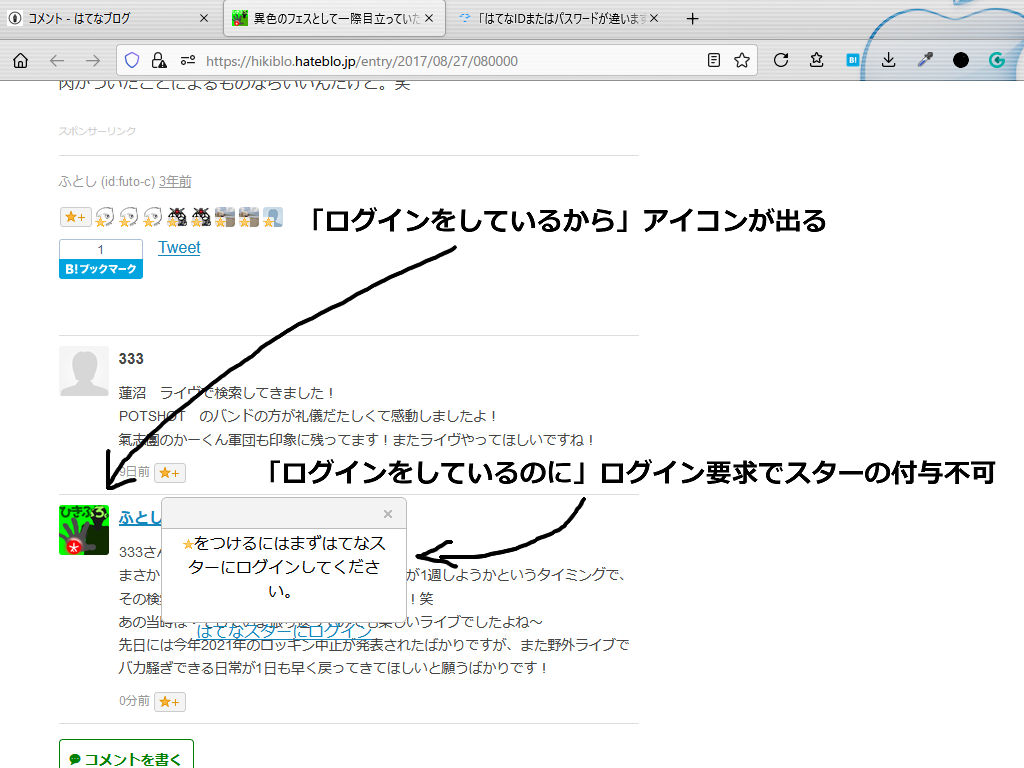Click the Hatena Bookmark B! toolbar extension
The width and height of the screenshot is (1024, 768).
852,61
